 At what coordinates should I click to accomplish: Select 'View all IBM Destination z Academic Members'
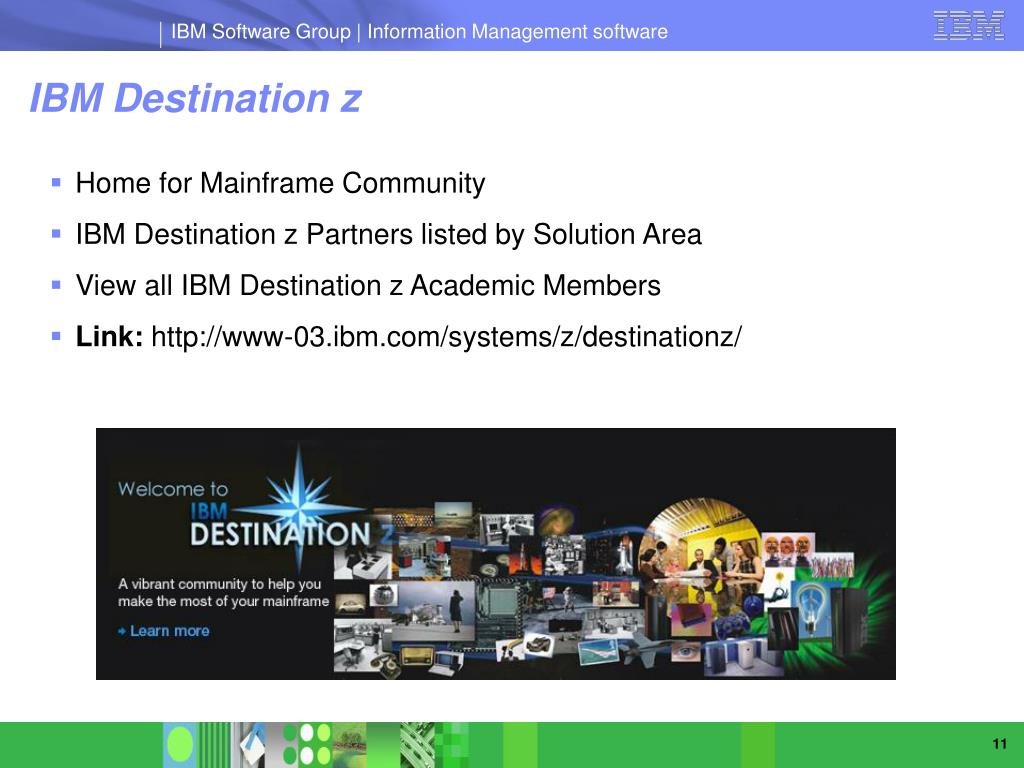click(x=368, y=285)
